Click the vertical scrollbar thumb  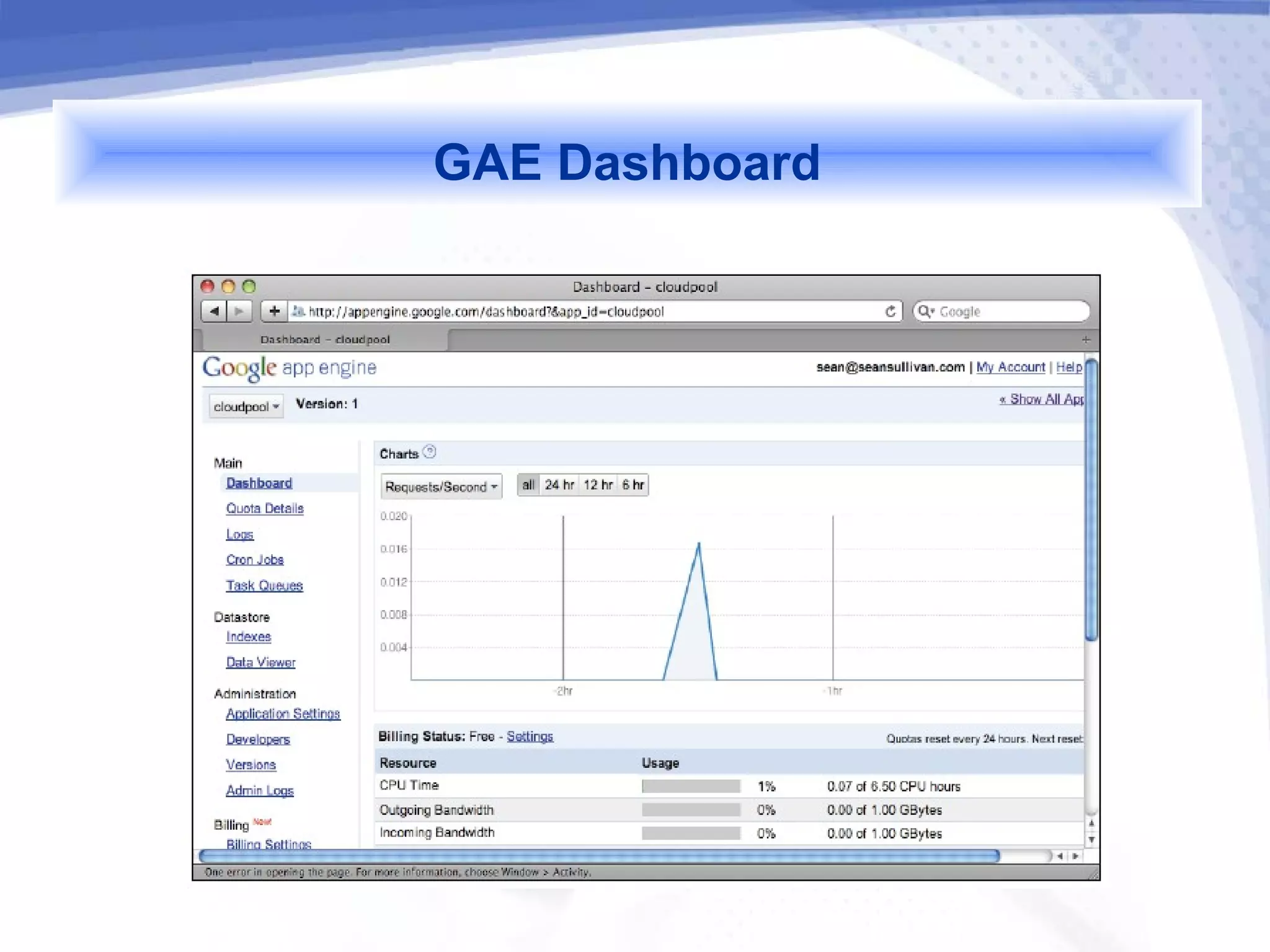(x=1091, y=499)
